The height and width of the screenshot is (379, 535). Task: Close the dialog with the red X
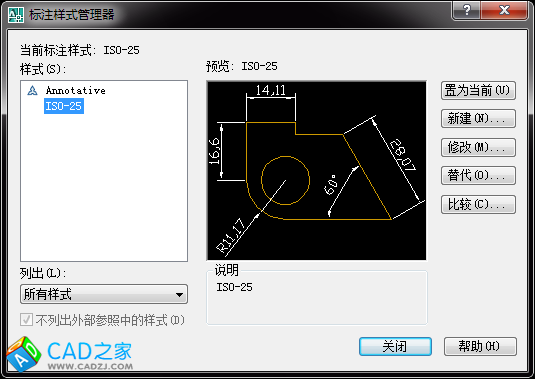(x=504, y=10)
